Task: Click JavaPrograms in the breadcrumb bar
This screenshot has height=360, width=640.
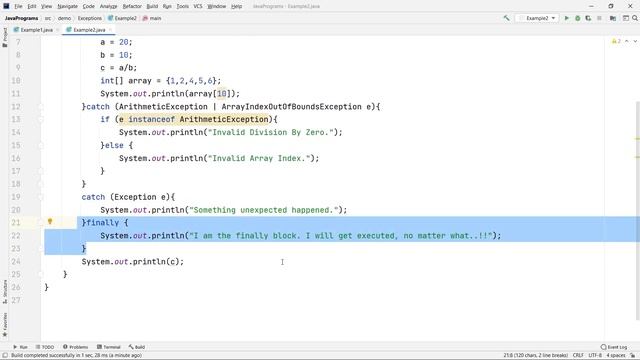Action: click(22, 18)
